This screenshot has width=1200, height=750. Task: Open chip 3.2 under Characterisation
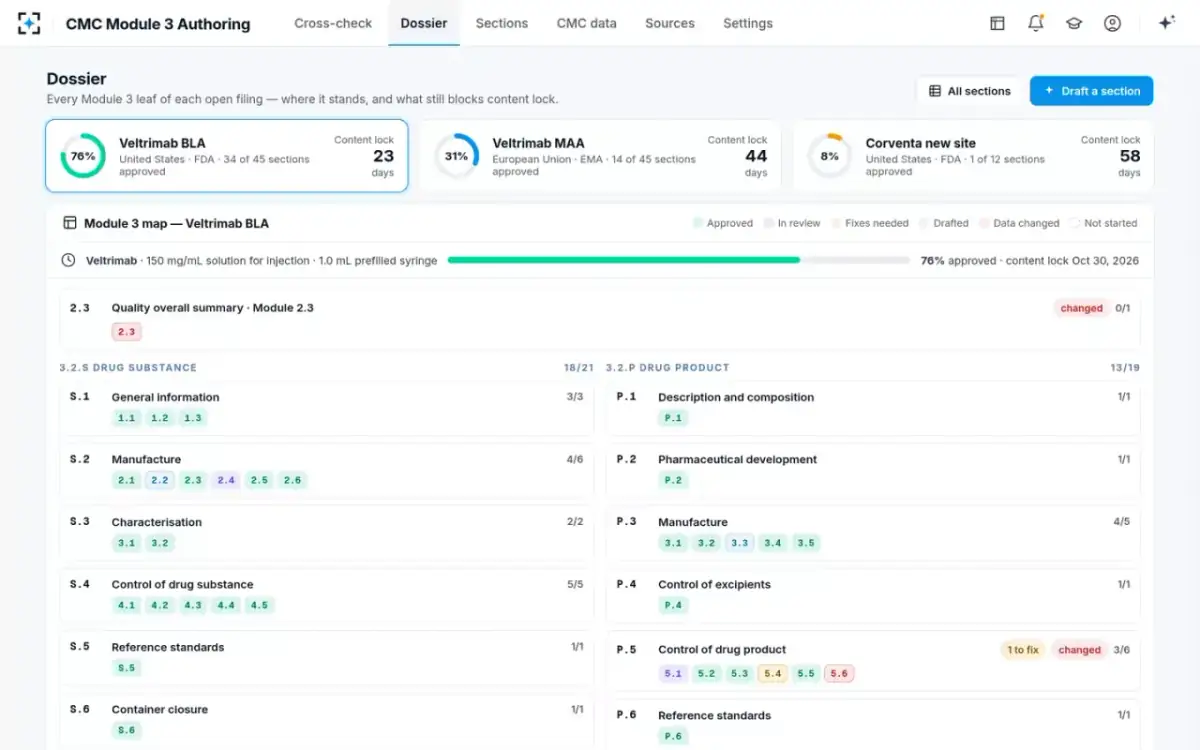click(159, 543)
